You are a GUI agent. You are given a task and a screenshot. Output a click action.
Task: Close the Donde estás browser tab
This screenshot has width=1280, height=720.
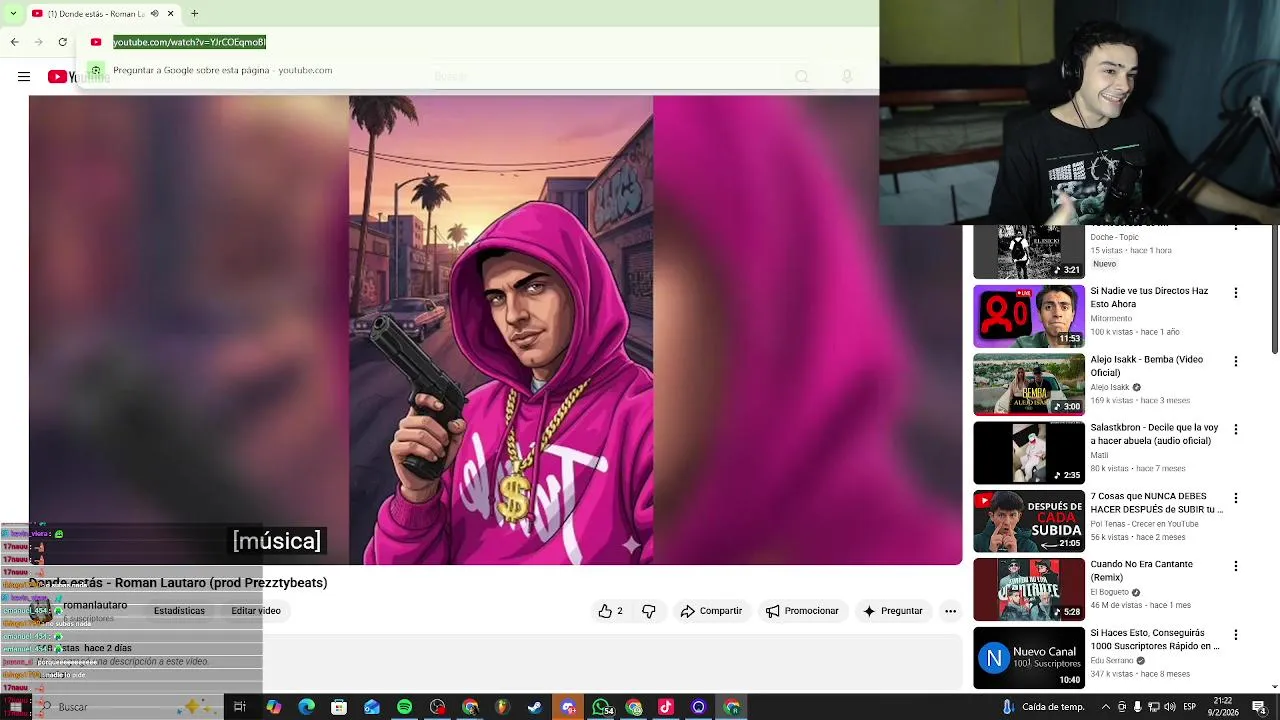[x=170, y=14]
